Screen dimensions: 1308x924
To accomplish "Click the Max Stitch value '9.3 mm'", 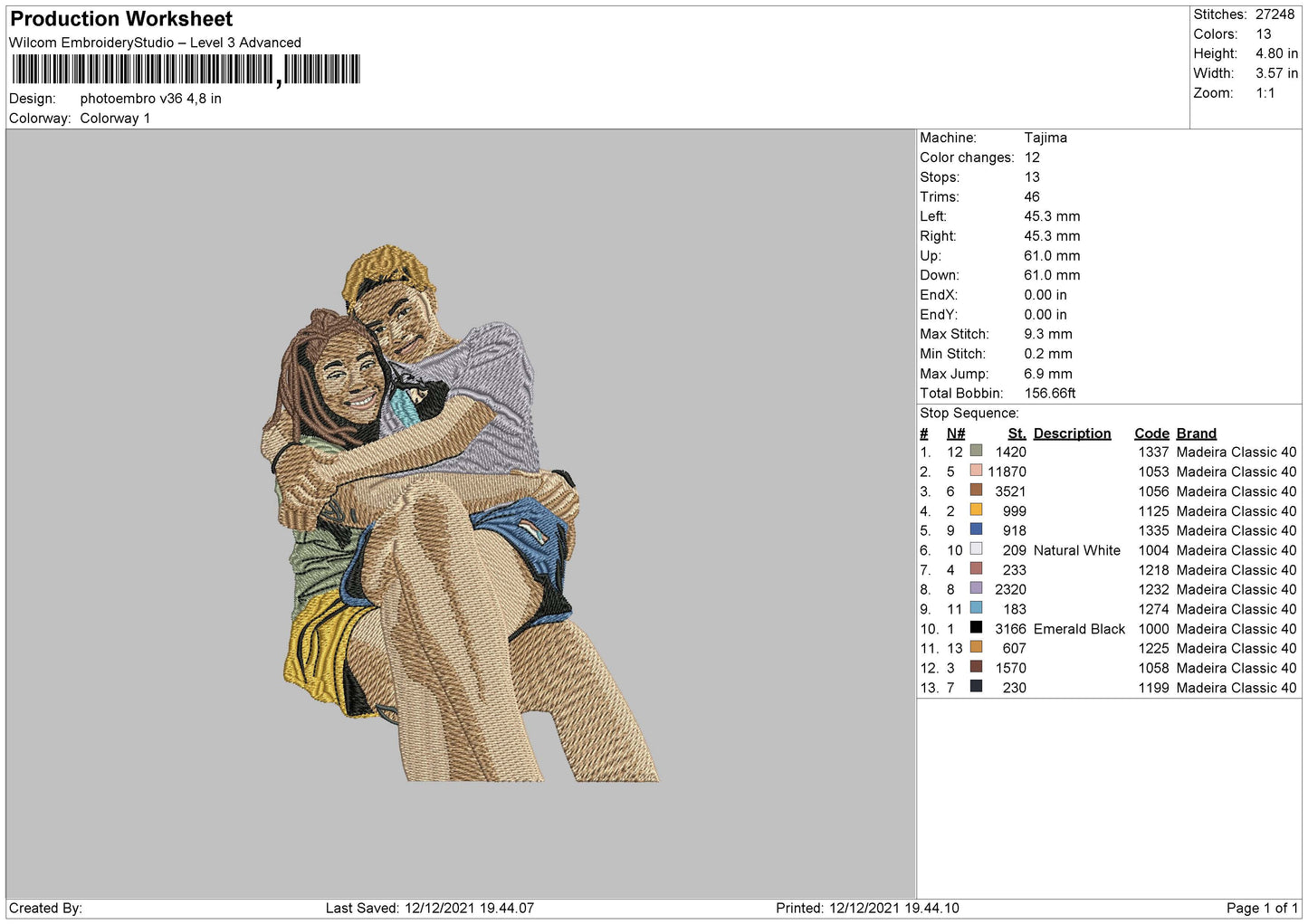I will [x=1048, y=334].
